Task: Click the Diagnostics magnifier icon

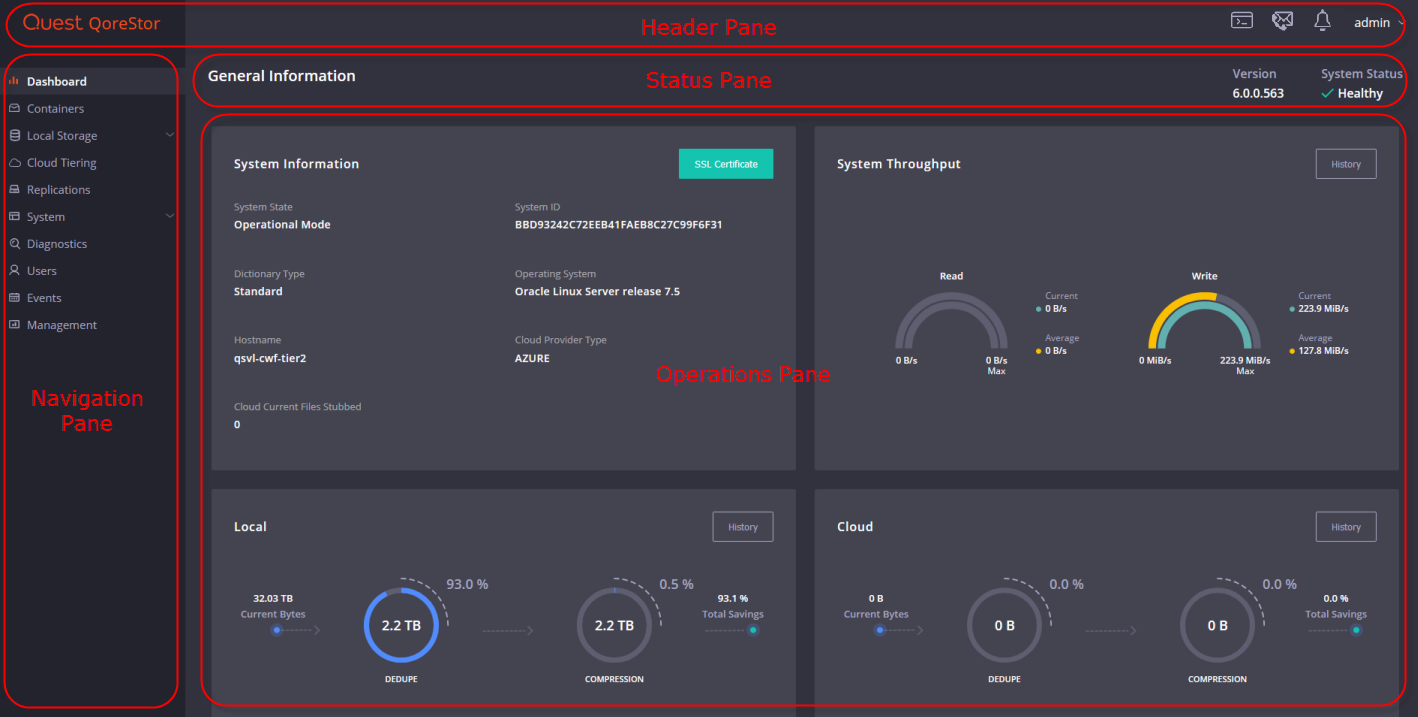Action: click(14, 243)
